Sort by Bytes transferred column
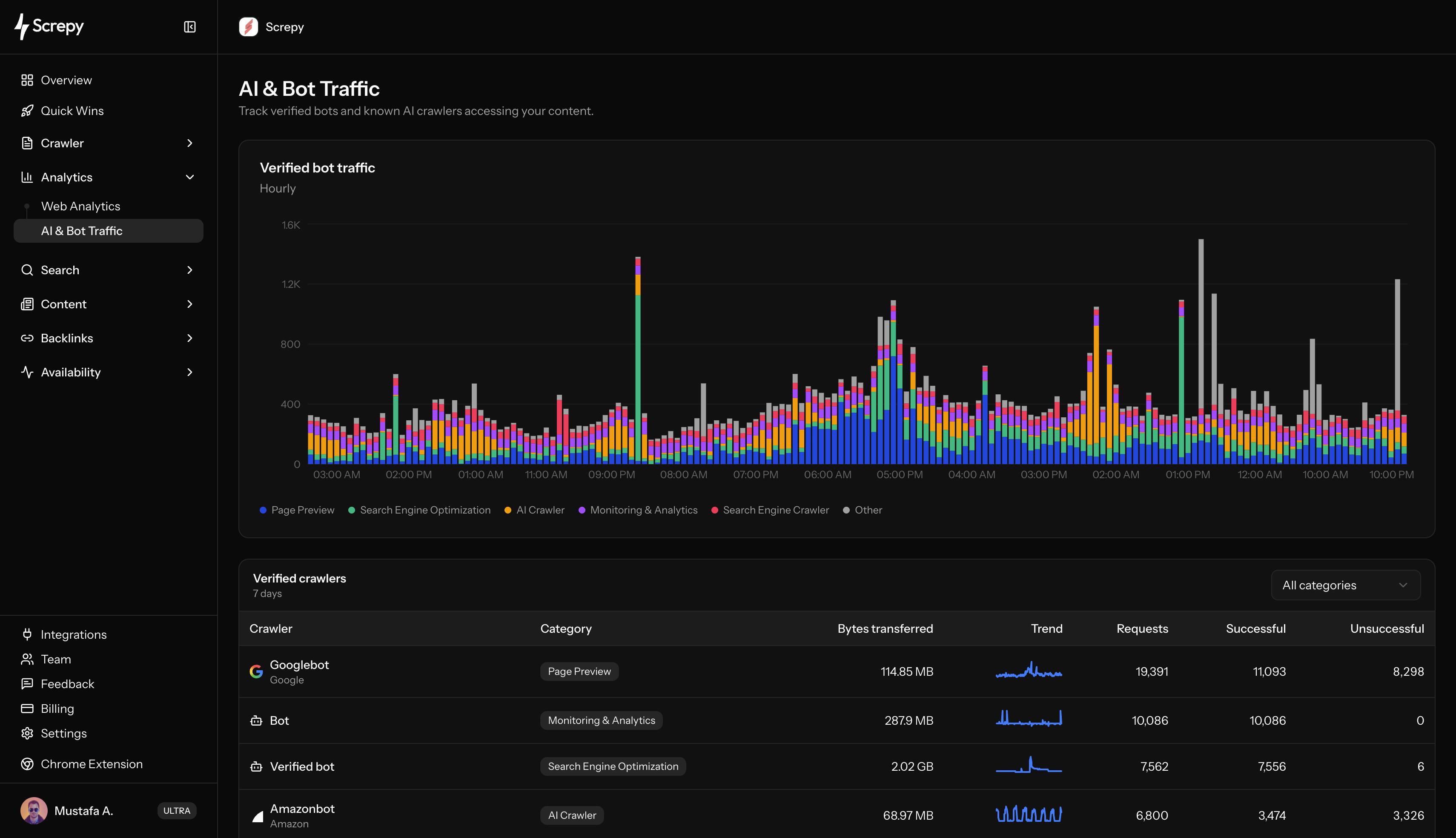The width and height of the screenshot is (1456, 838). pos(886,628)
